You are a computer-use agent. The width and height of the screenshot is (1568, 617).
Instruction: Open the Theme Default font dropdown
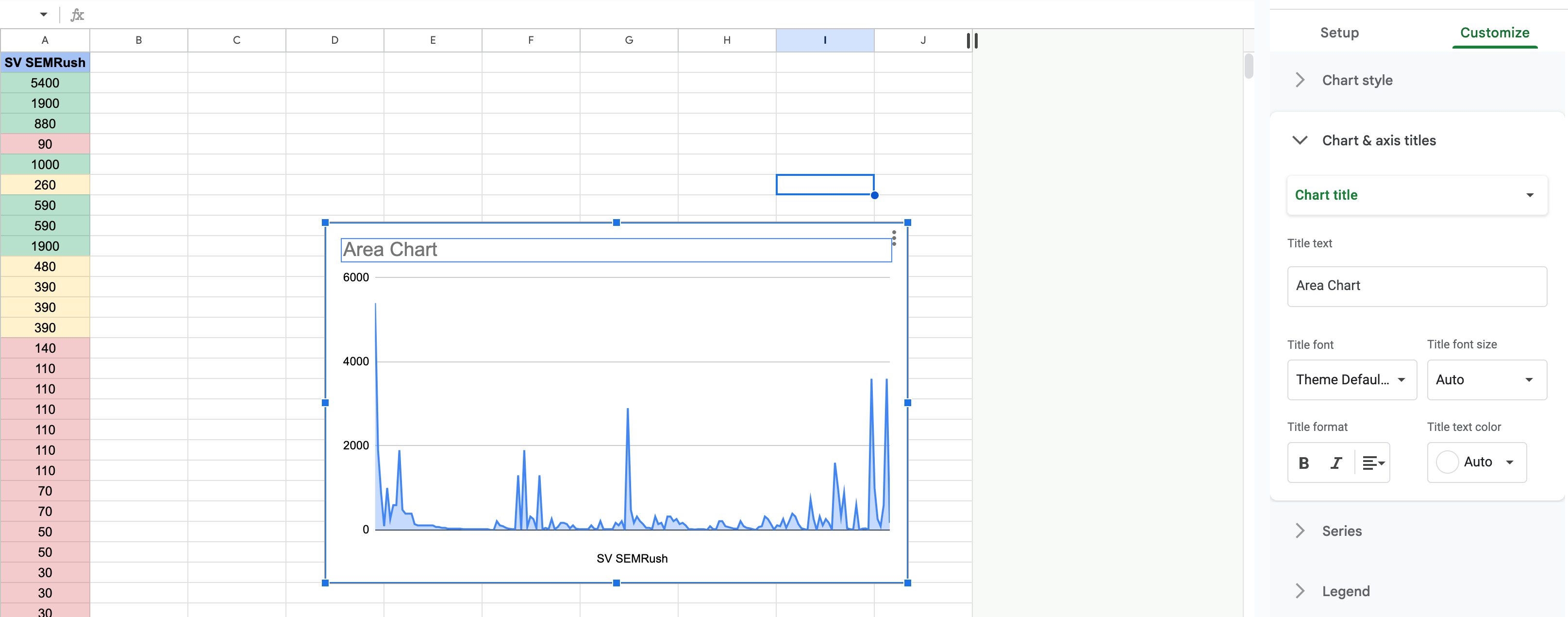pos(1352,379)
